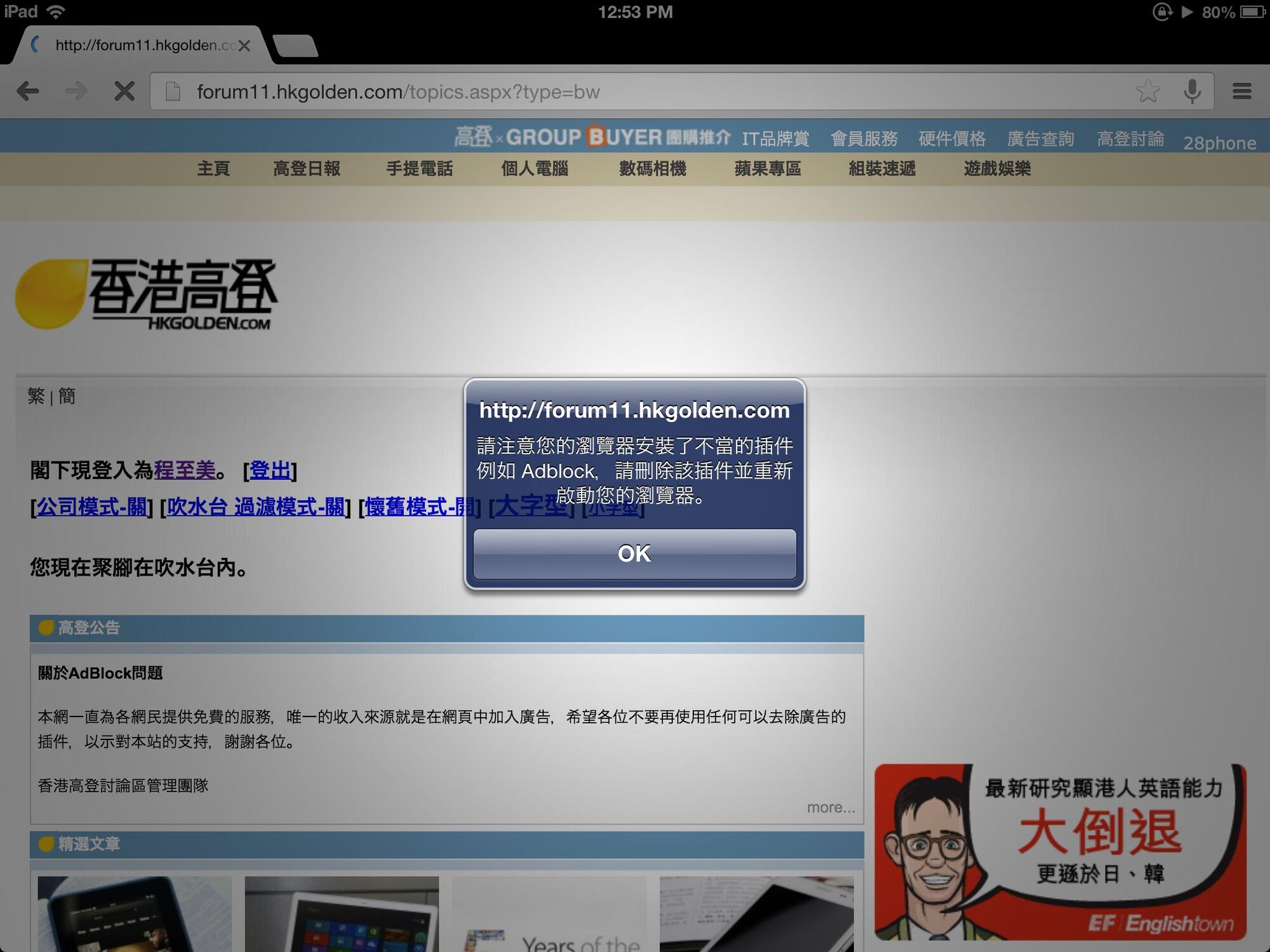This screenshot has width=1270, height=952.
Task: Bookmark page with the star icon
Action: 1148,91
